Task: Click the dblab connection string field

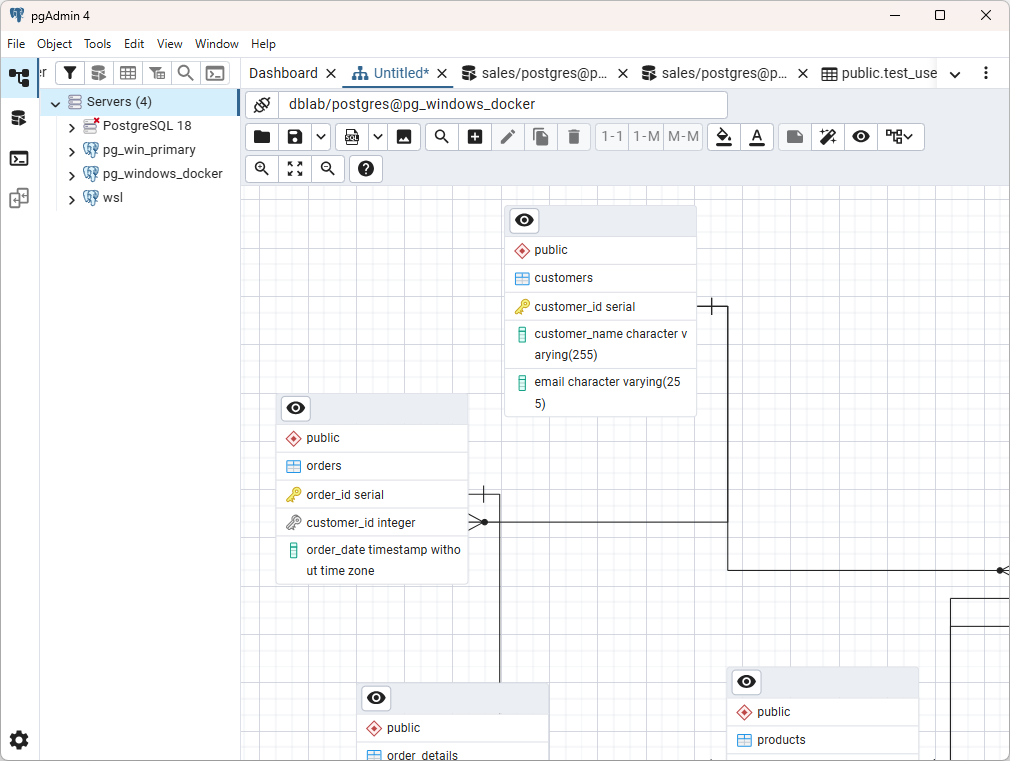Action: click(502, 104)
